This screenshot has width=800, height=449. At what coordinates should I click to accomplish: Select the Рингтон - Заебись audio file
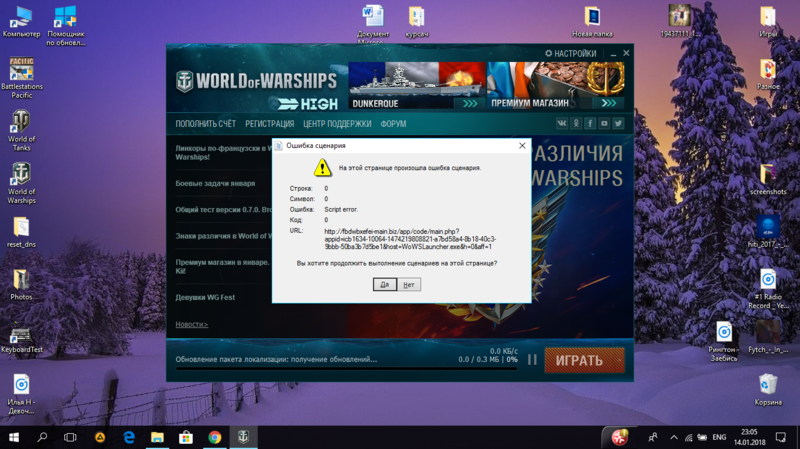click(x=724, y=341)
